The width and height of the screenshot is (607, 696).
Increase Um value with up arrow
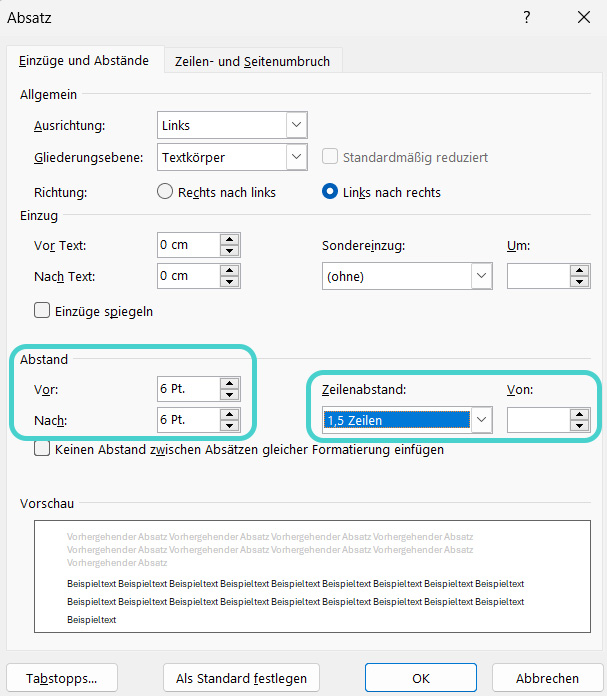coord(579,270)
